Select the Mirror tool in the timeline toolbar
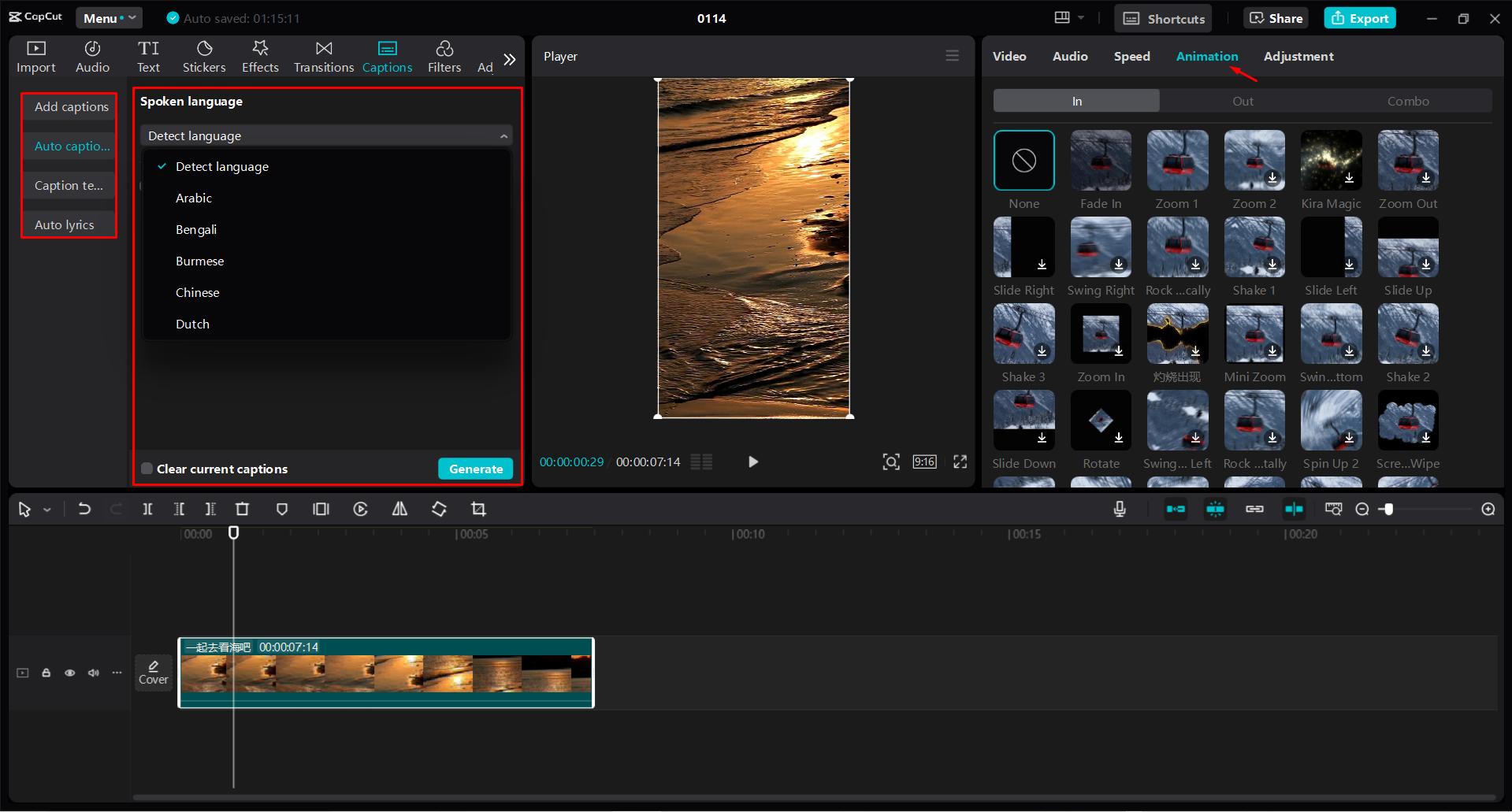Viewport: 1512px width, 812px height. coord(399,509)
